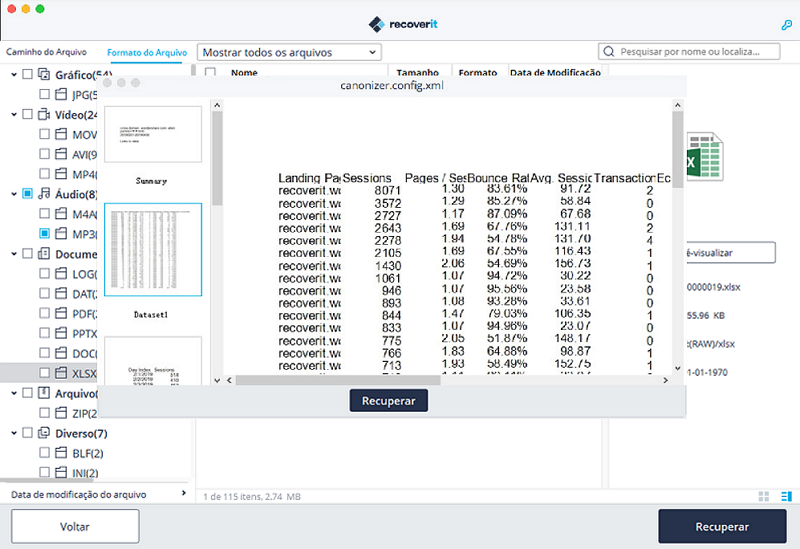Click the LOG folder icon

(x=61, y=273)
